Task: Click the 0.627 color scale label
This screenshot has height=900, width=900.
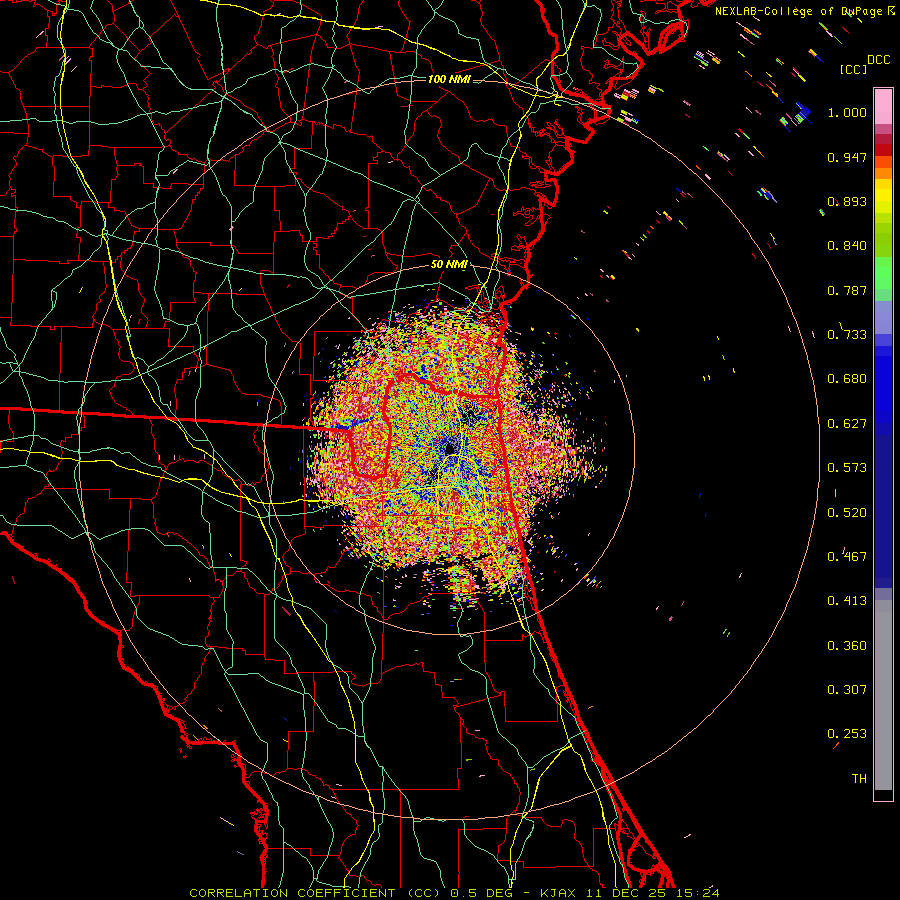Action: click(847, 424)
